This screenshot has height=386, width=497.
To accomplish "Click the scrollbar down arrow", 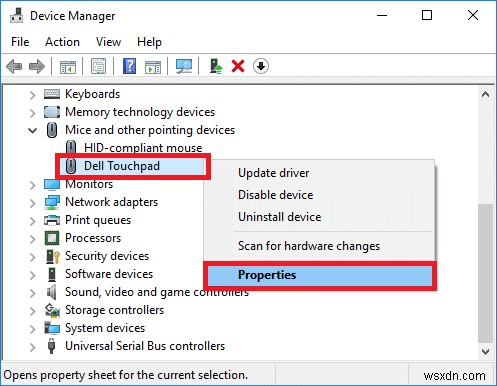I will click(x=486, y=351).
